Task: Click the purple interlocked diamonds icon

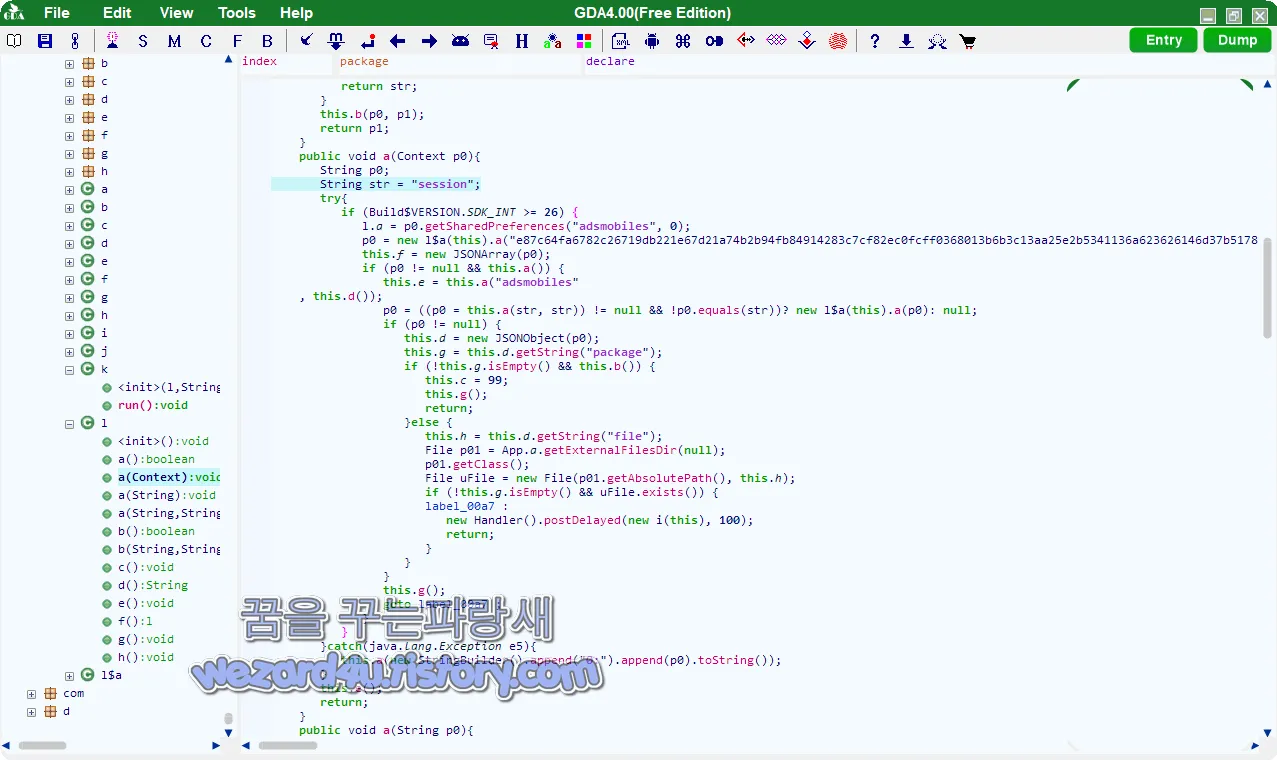Action: (x=777, y=41)
